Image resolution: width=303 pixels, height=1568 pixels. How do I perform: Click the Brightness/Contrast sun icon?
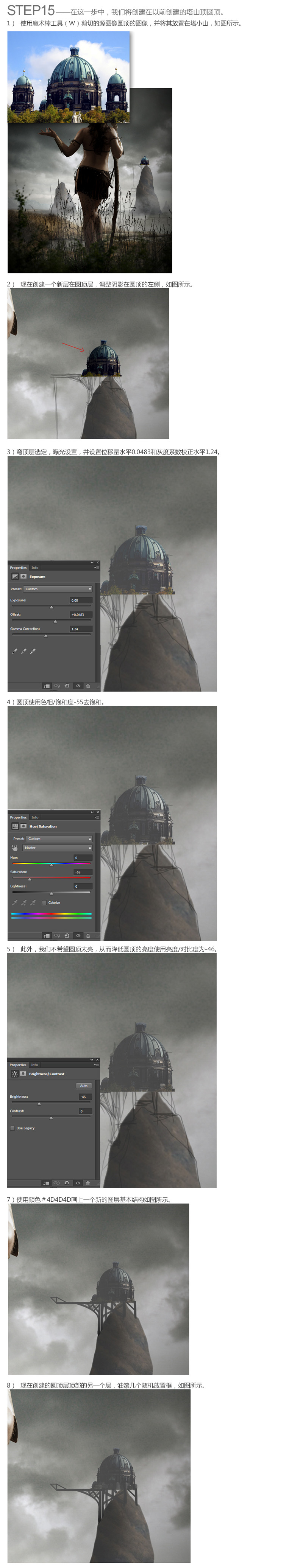tap(15, 1074)
